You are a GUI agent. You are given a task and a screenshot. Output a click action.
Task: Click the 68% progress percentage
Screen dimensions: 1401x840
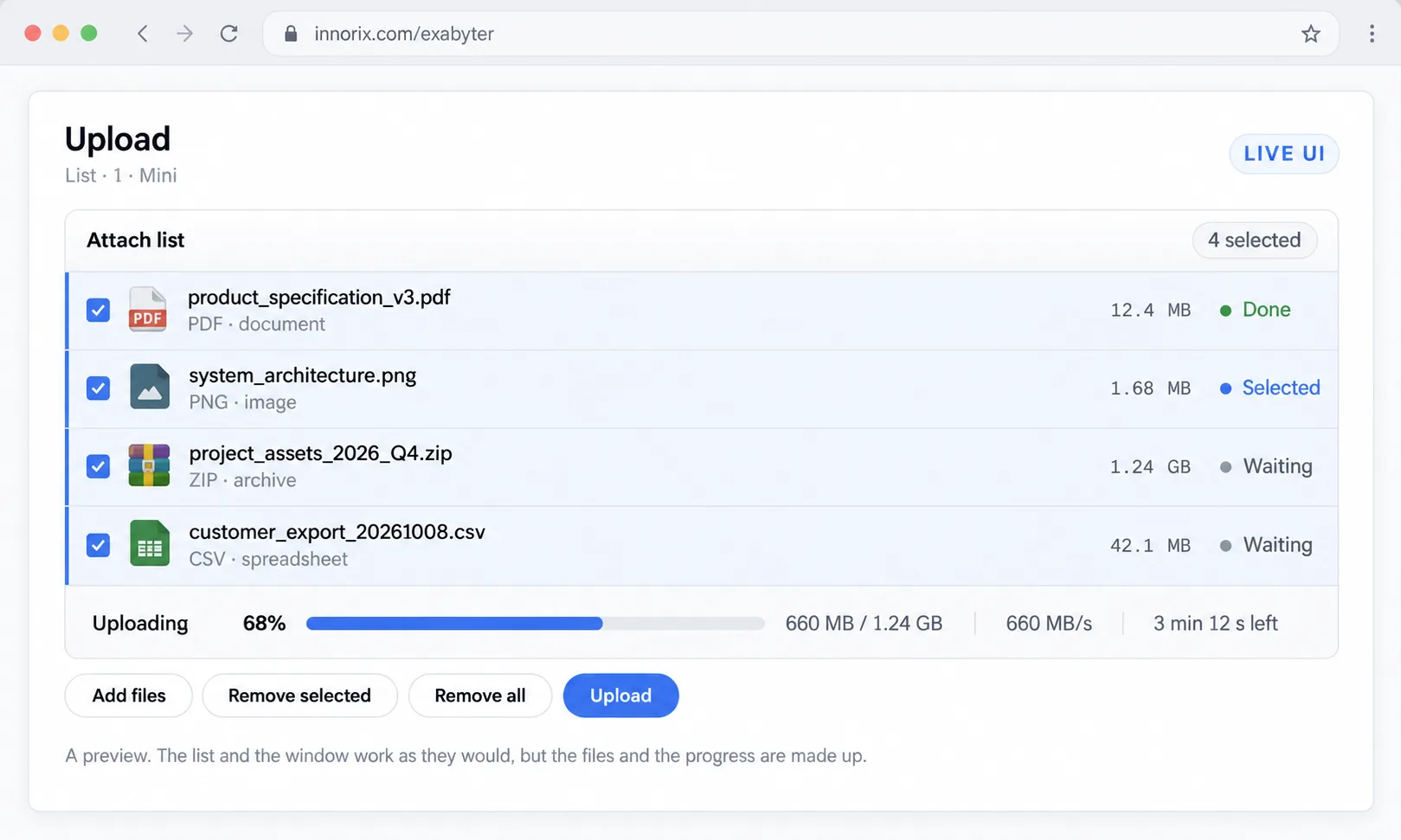[265, 624]
